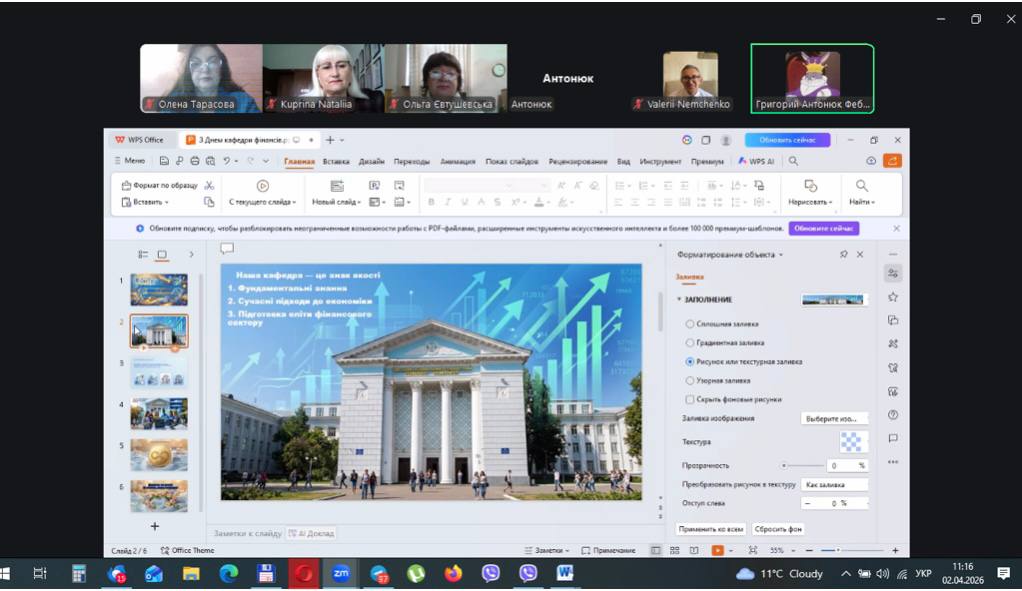Click the 'Найти' find icon
Image resolution: width=1022 pixels, height=591 pixels.
[x=861, y=186]
